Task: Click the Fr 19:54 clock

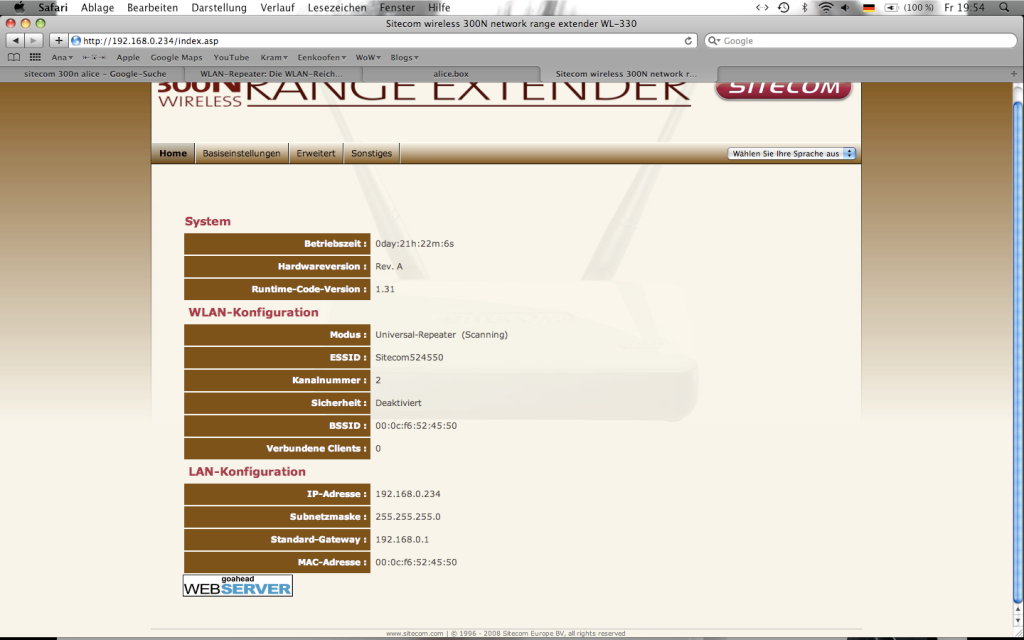Action: pos(965,8)
